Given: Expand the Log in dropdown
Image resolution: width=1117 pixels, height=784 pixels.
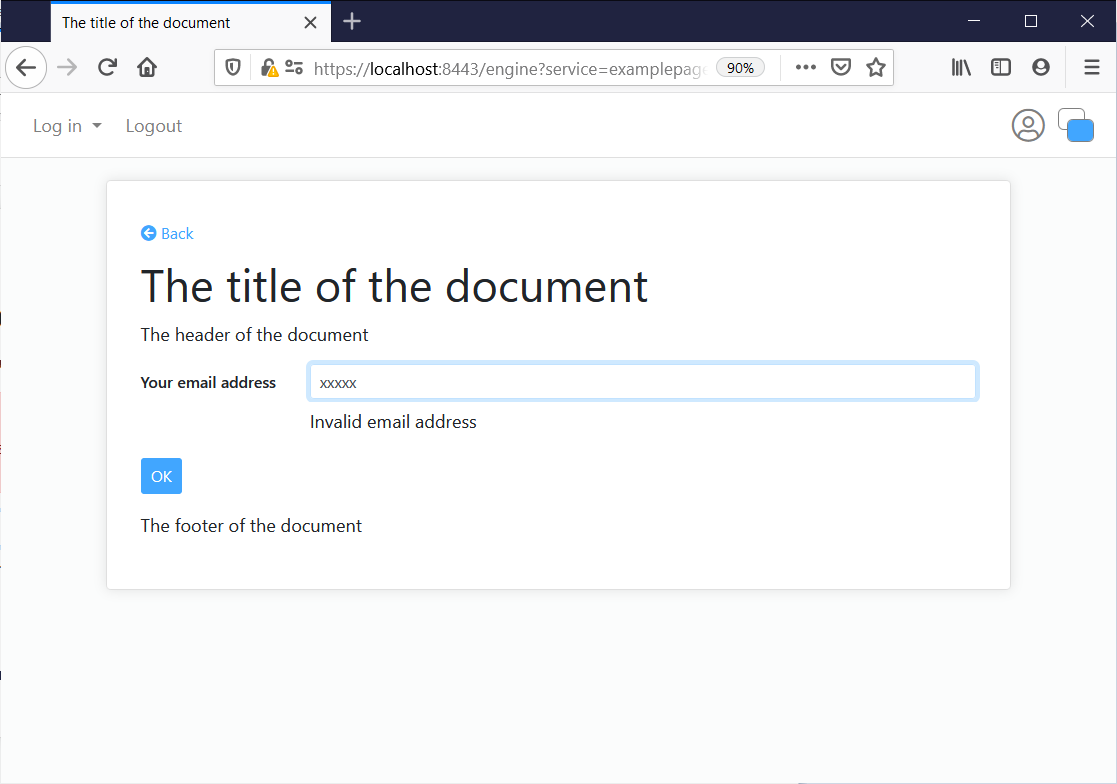Looking at the screenshot, I should coord(67,126).
